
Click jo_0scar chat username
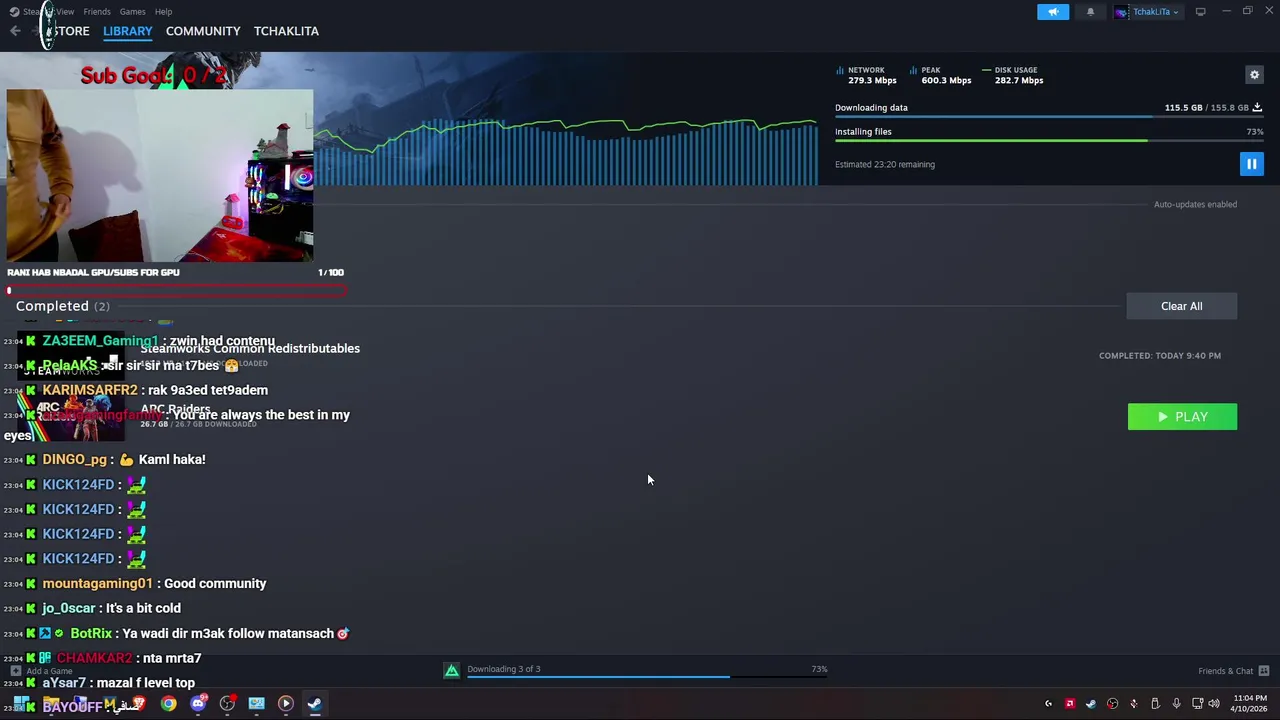click(x=68, y=608)
